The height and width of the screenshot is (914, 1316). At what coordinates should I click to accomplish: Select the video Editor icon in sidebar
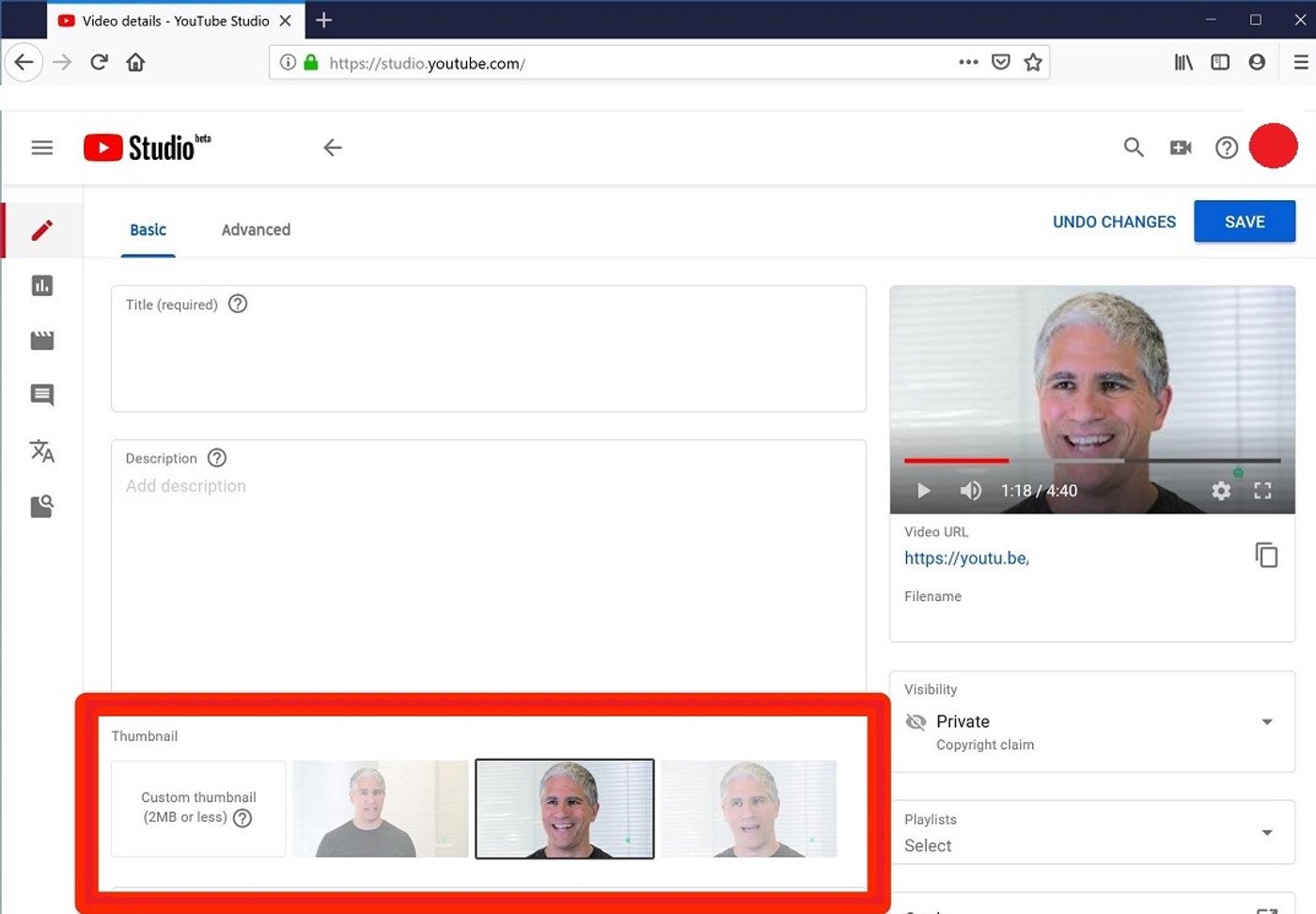(42, 339)
